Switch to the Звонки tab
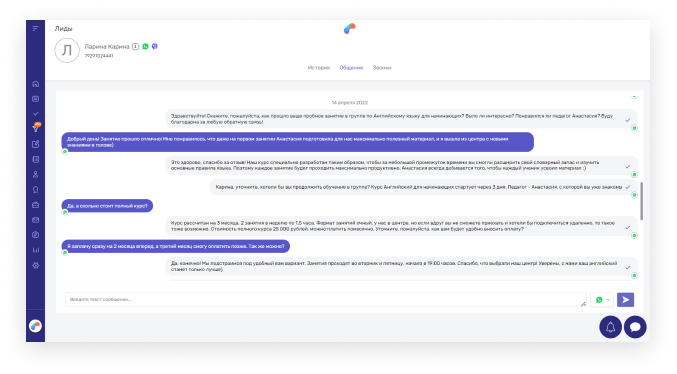 coord(382,68)
